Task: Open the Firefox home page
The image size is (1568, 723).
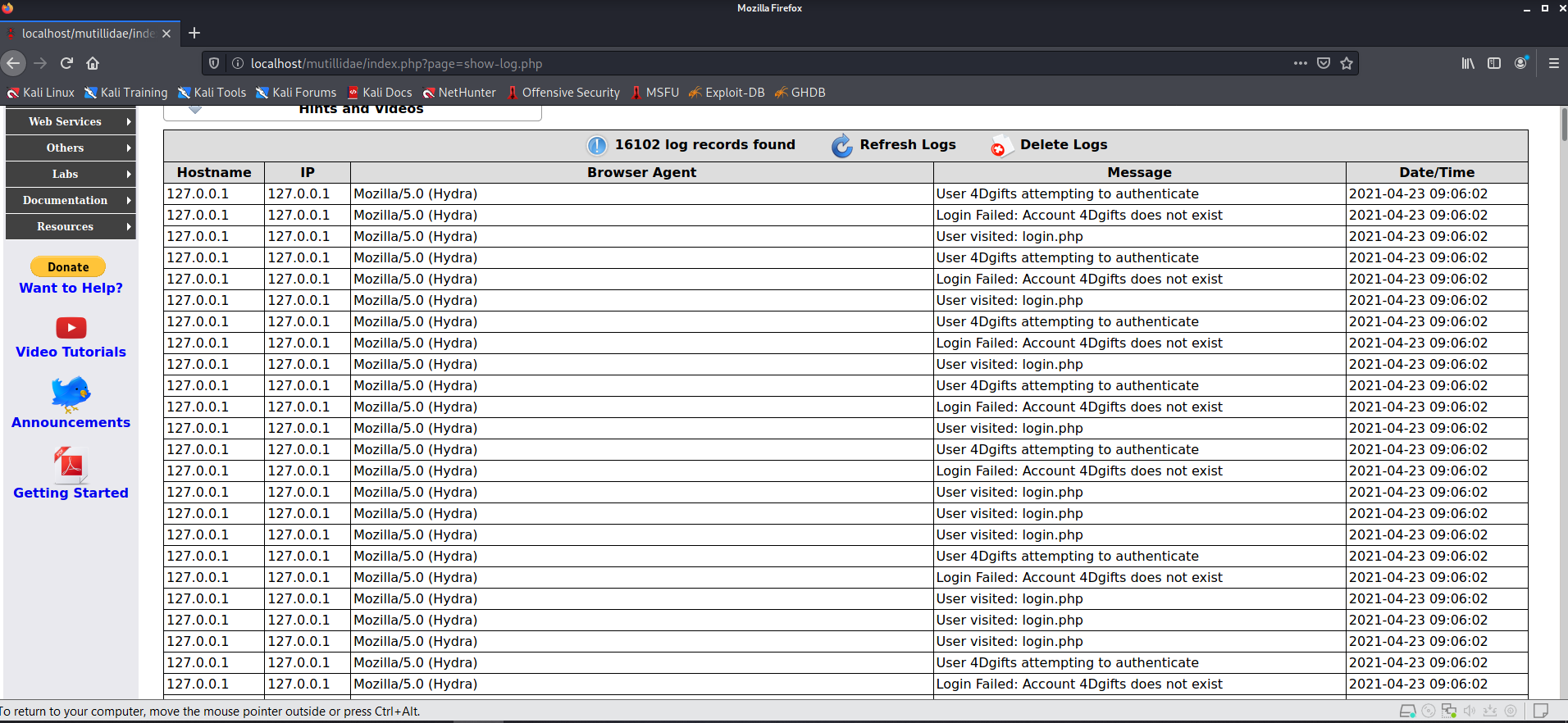Action: coord(93,63)
